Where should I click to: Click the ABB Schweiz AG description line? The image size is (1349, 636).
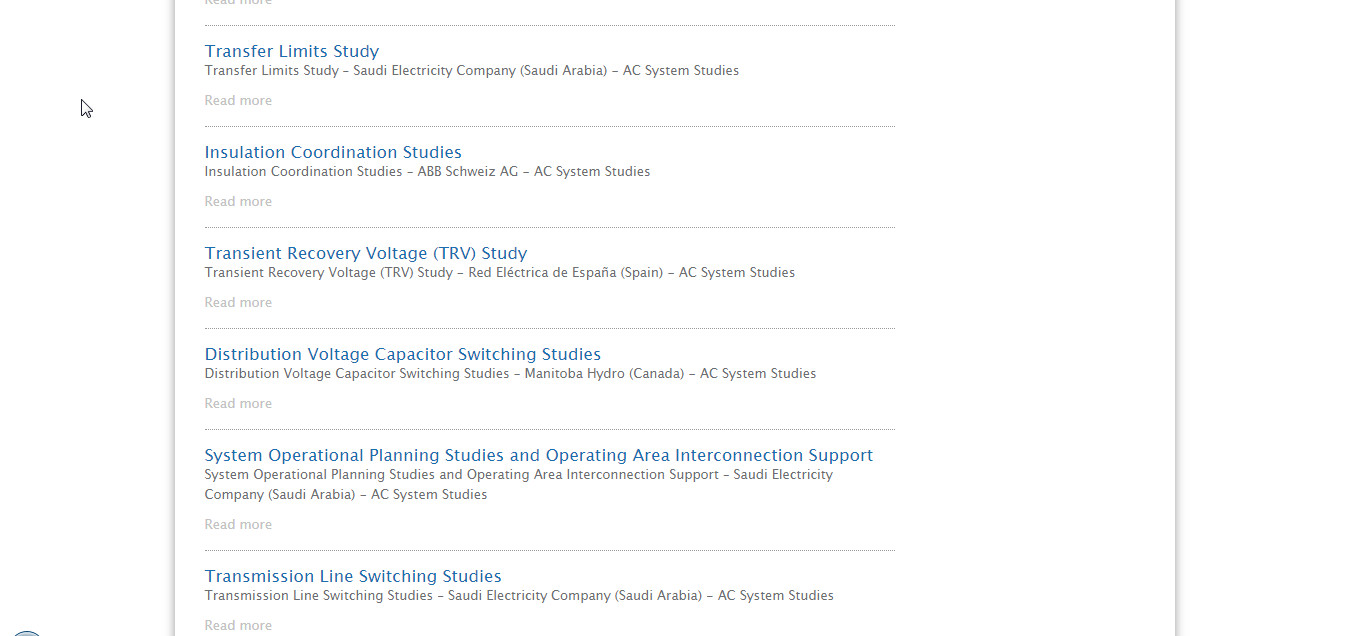tap(427, 172)
